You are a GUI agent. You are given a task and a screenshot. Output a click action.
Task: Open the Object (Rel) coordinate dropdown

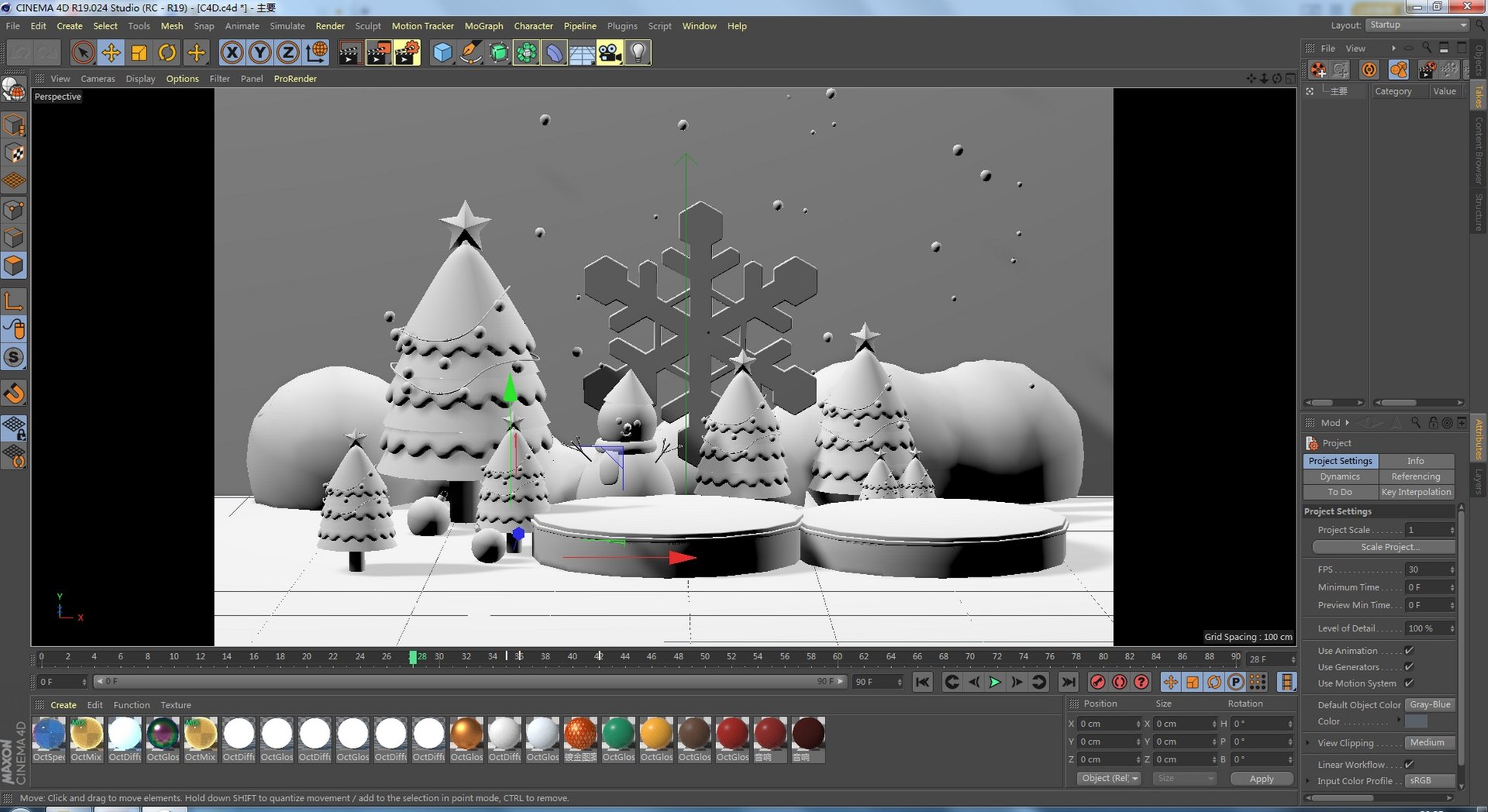tap(1109, 779)
